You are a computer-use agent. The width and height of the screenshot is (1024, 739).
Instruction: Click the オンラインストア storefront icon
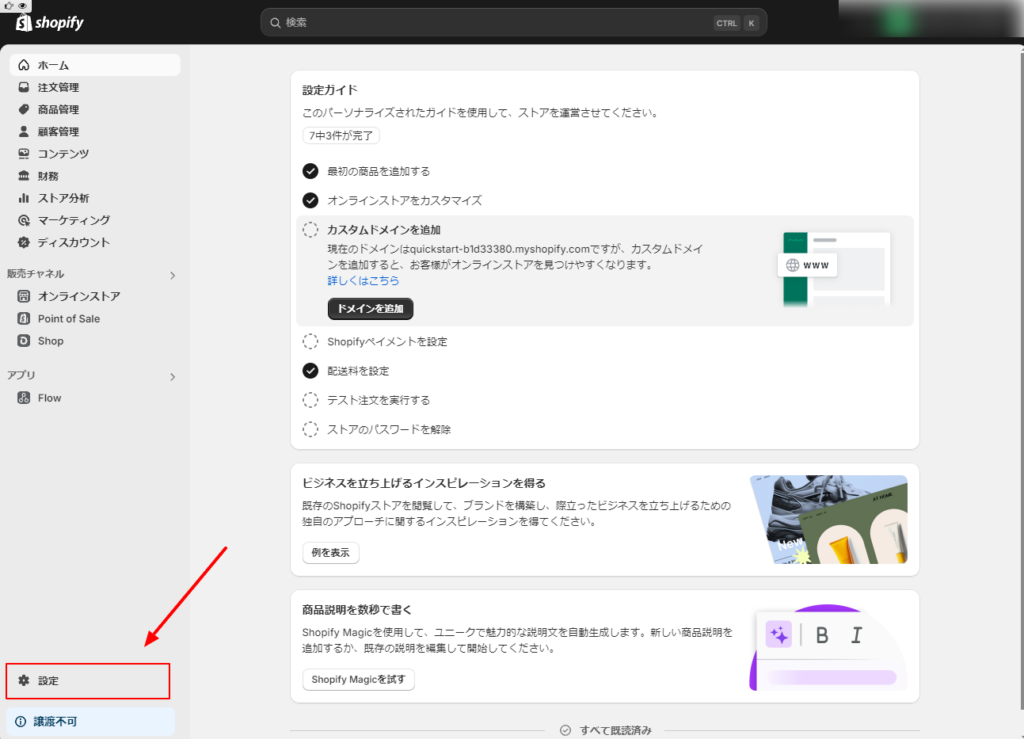click(x=24, y=296)
